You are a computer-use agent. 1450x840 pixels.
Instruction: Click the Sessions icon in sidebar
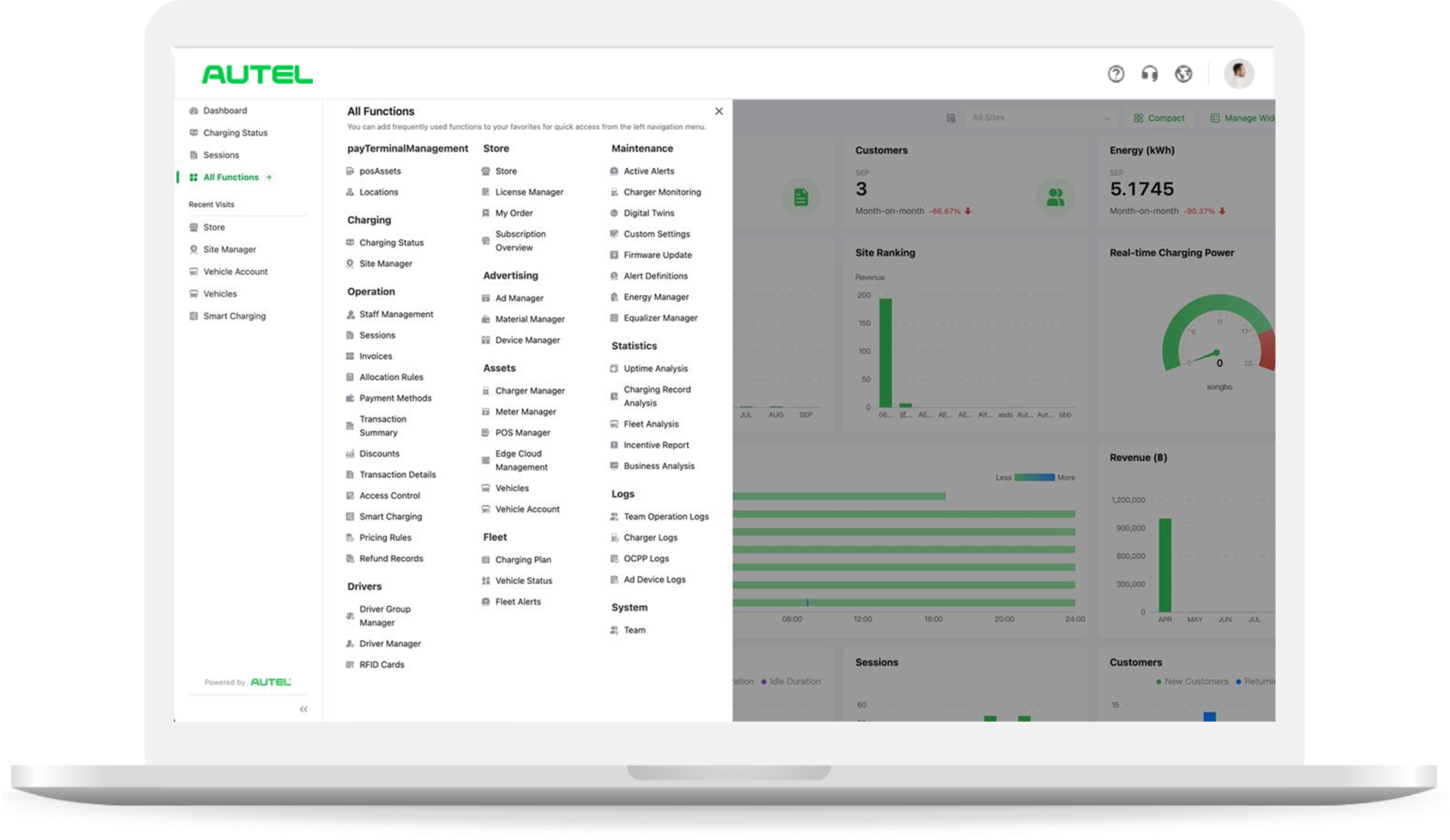(x=194, y=155)
